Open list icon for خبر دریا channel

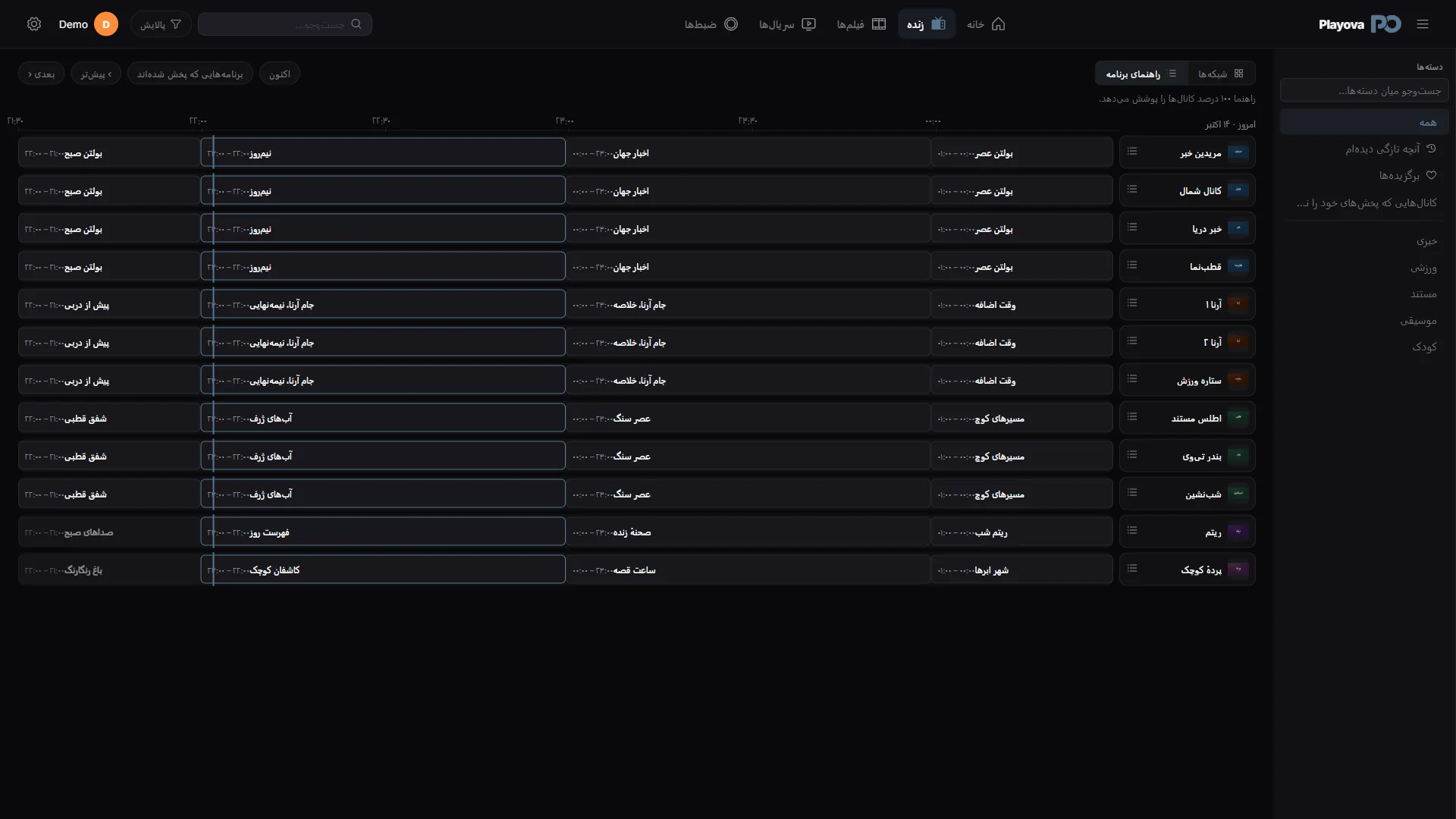(x=1132, y=227)
